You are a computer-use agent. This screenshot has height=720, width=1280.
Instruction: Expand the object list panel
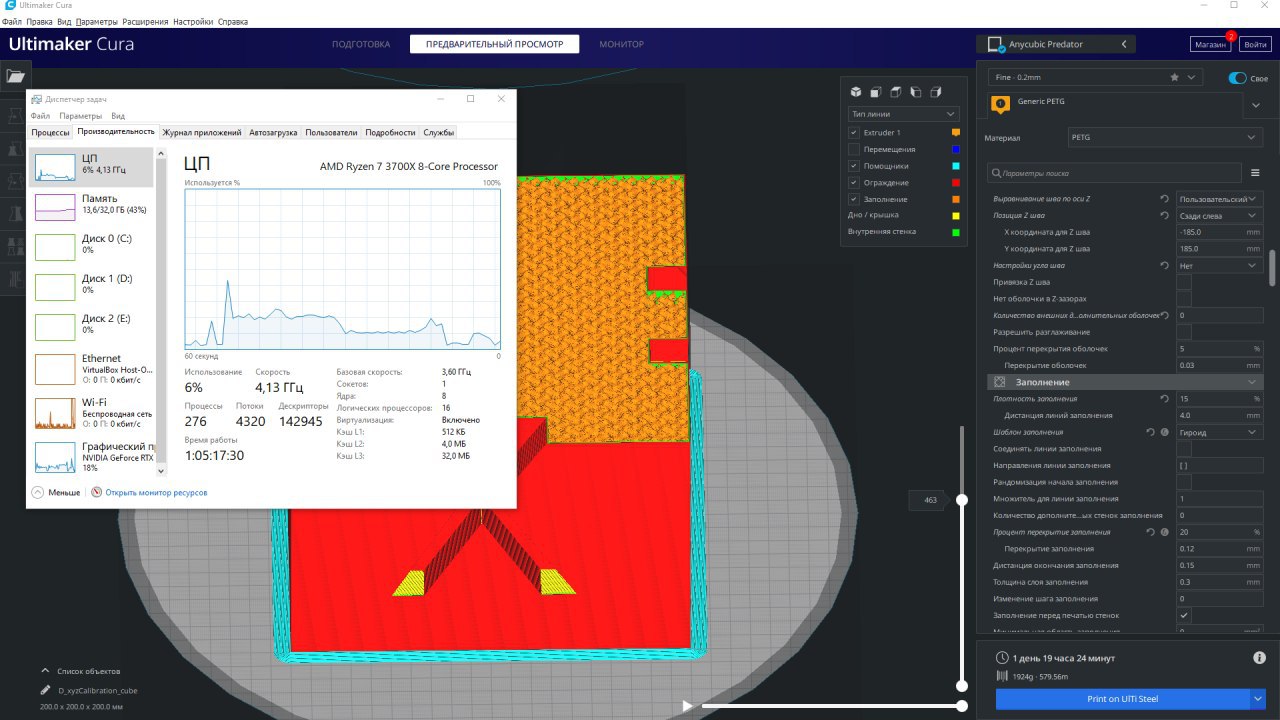click(x=45, y=671)
